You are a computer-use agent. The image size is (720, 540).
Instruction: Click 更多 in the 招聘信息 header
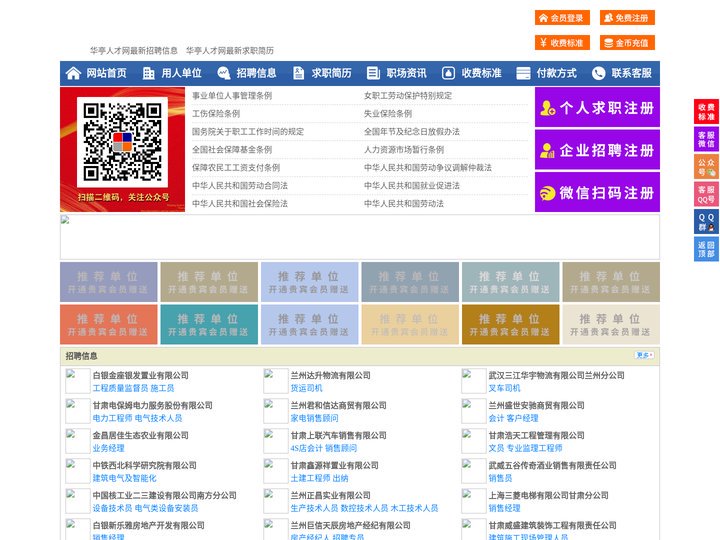(644, 355)
